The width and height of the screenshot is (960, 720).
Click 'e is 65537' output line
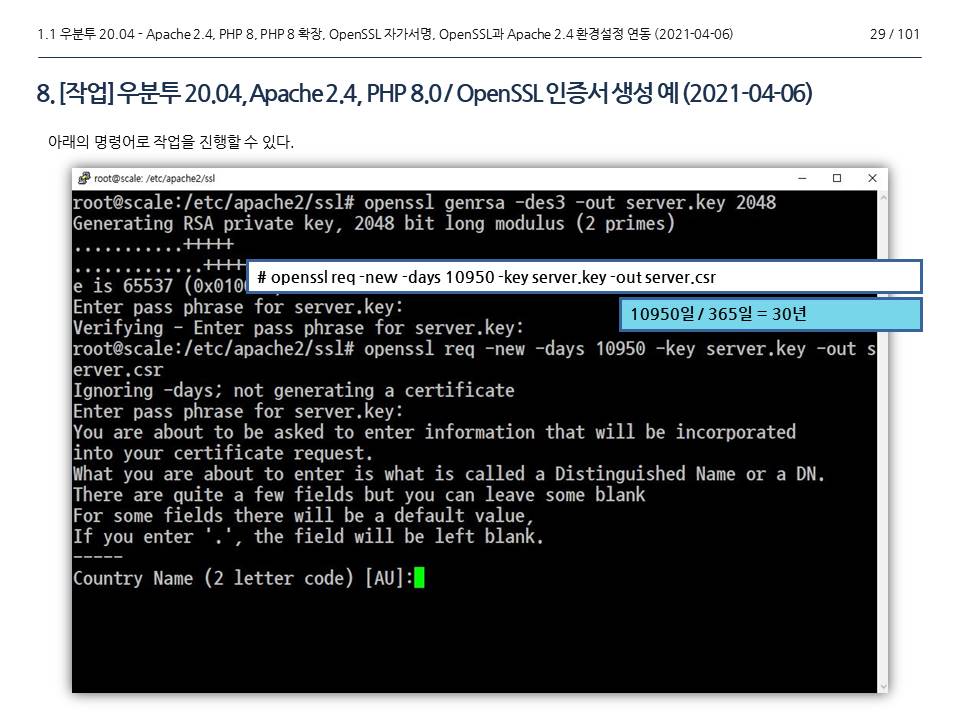159,286
